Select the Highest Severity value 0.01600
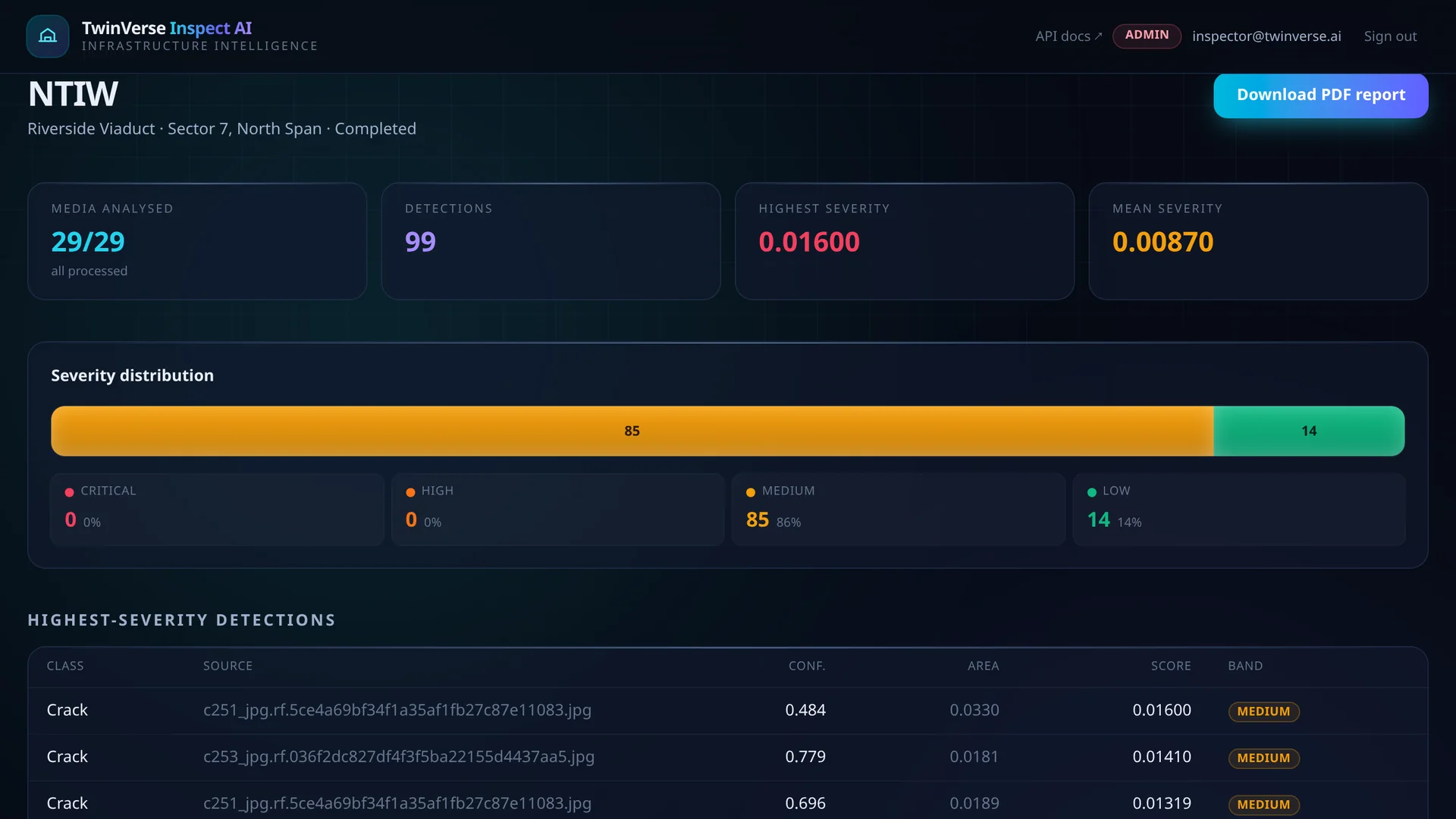 coord(809,242)
